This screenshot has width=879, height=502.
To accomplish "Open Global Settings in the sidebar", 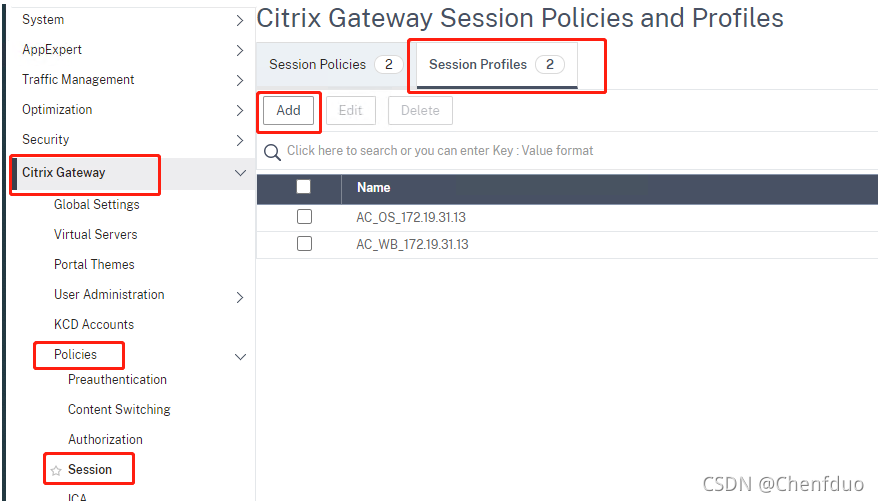I will click(97, 205).
